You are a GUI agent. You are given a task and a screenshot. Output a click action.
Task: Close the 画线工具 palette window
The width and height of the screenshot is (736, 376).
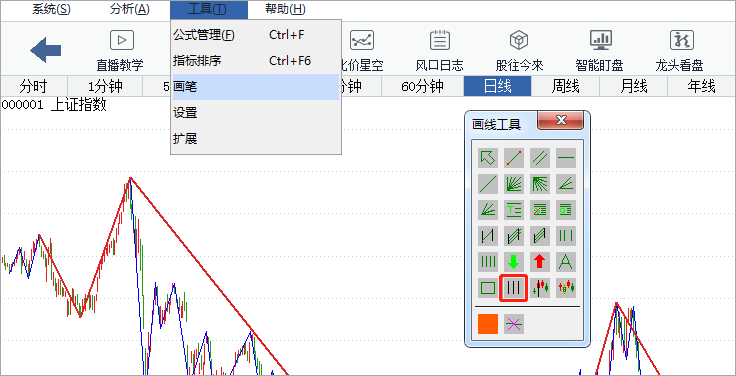561,120
